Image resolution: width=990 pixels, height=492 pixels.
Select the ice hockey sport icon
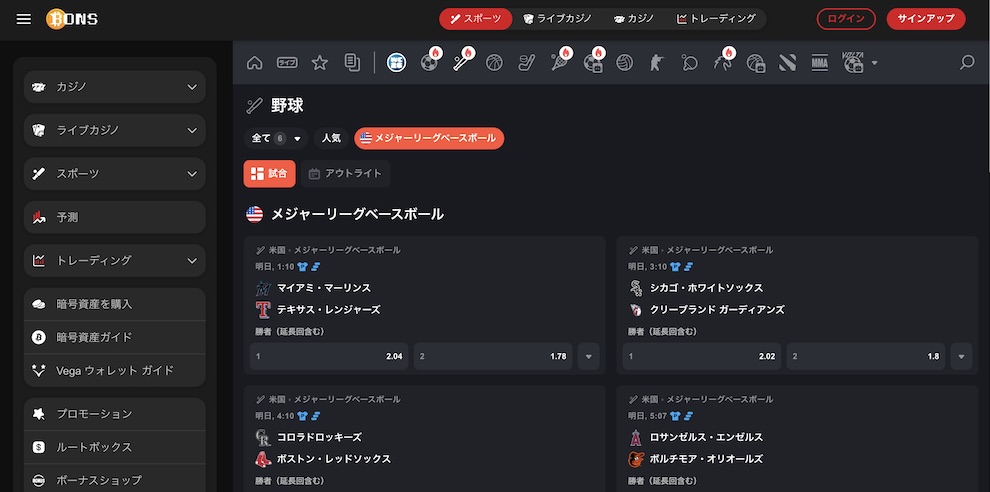(x=527, y=63)
